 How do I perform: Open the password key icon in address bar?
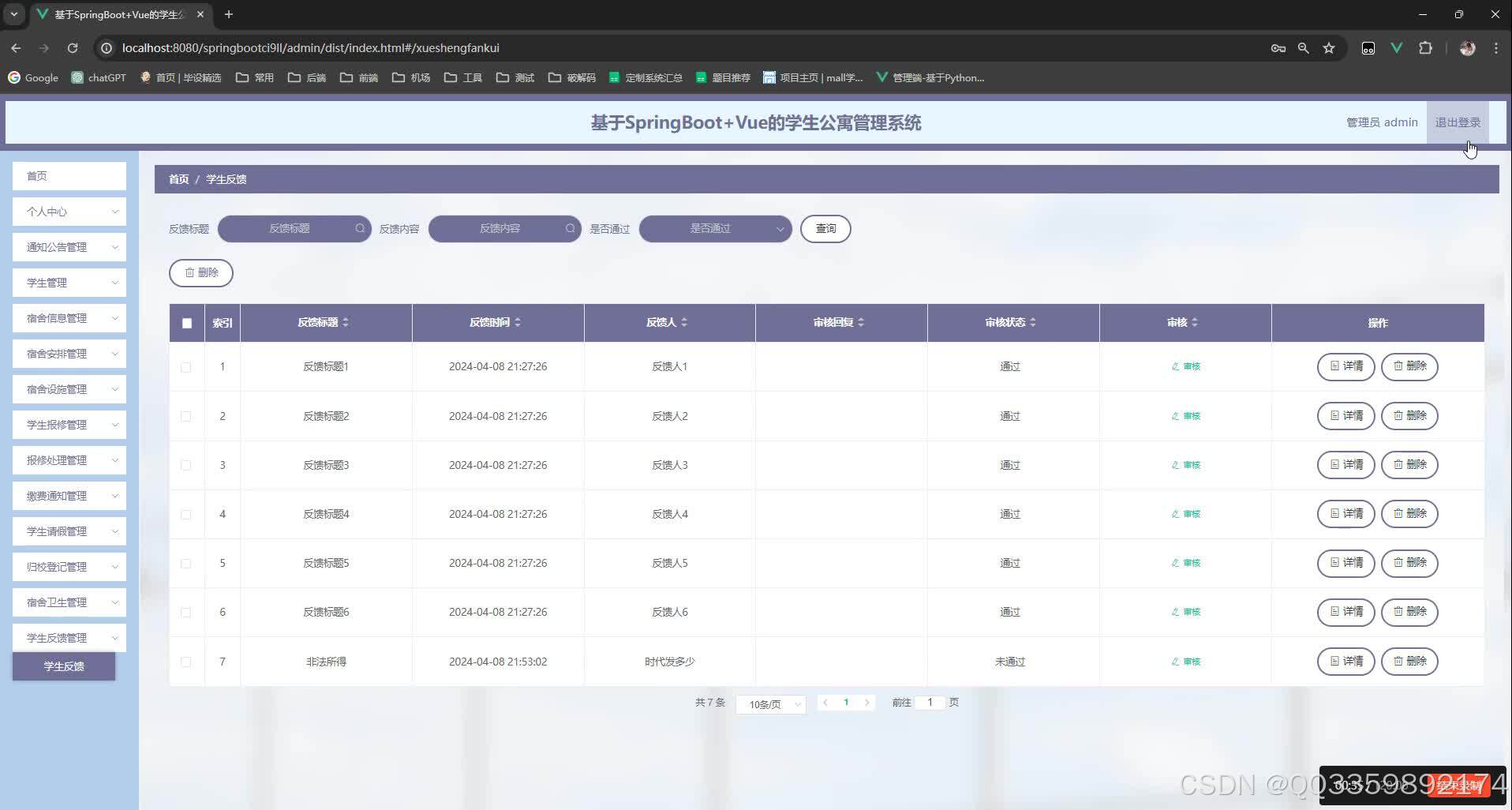tap(1278, 48)
